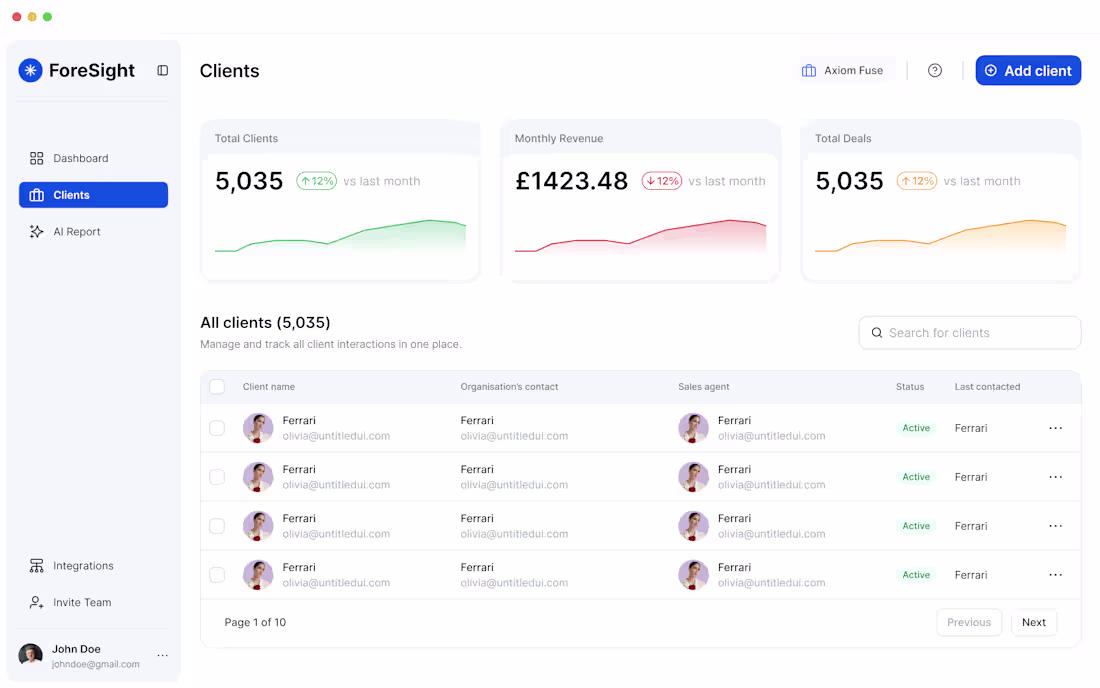The image size is (1100, 688).
Task: Click the Add client button
Action: click(1028, 70)
